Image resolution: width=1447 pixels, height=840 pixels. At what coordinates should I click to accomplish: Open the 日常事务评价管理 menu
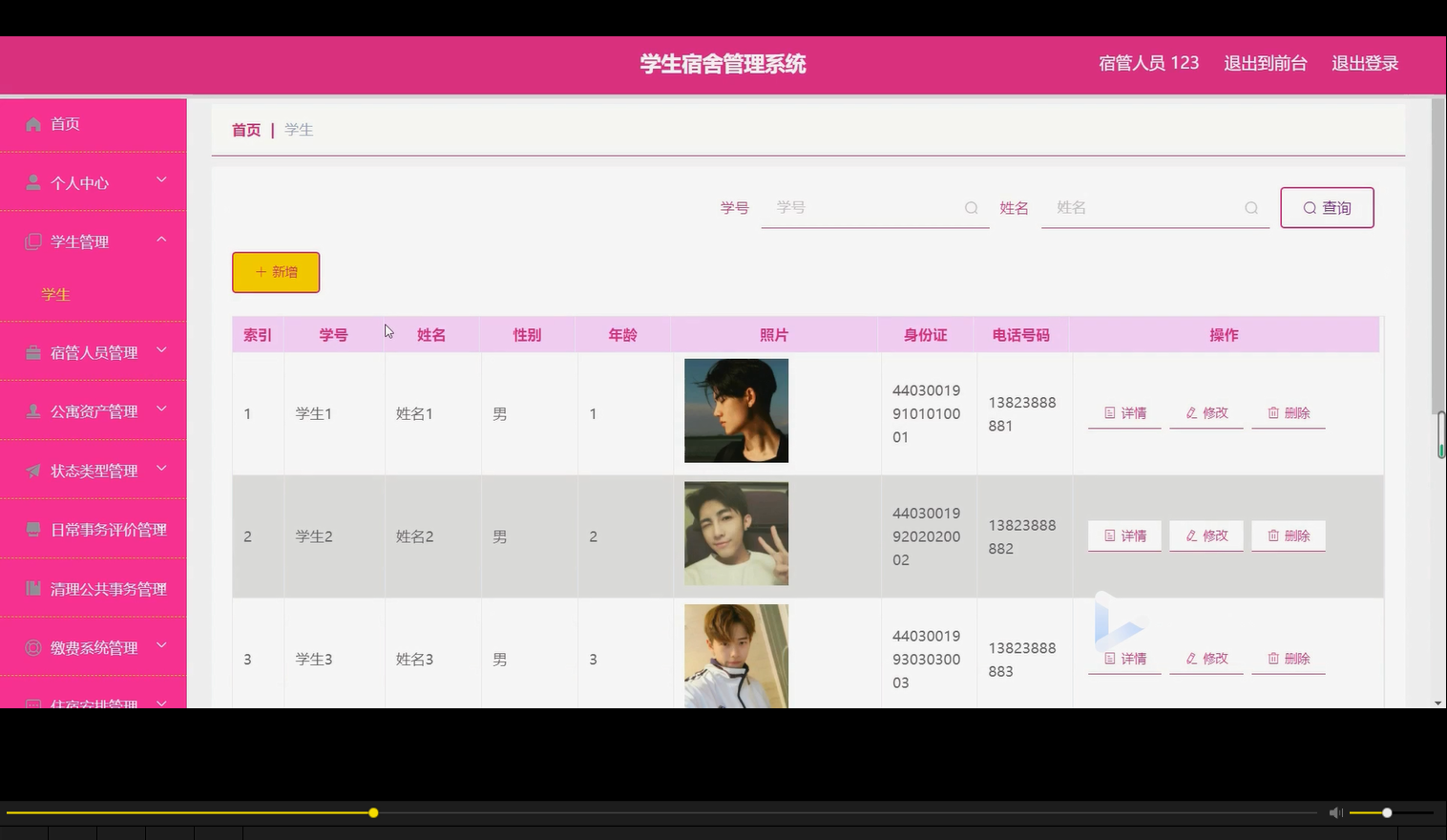(x=94, y=530)
